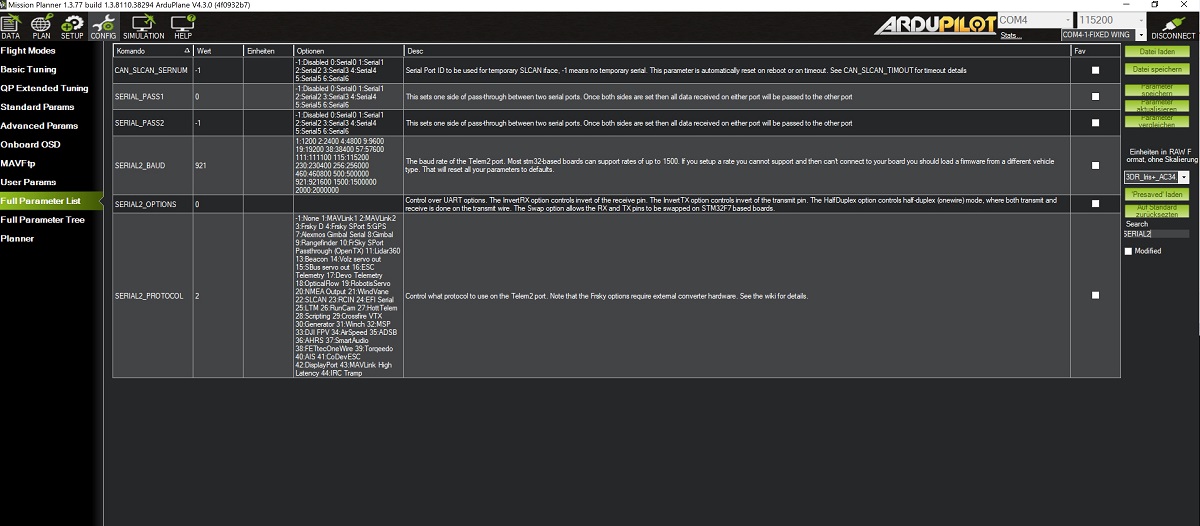Open the SIMULATION screen
Screen dimensions: 1200x526
(x=143, y=26)
